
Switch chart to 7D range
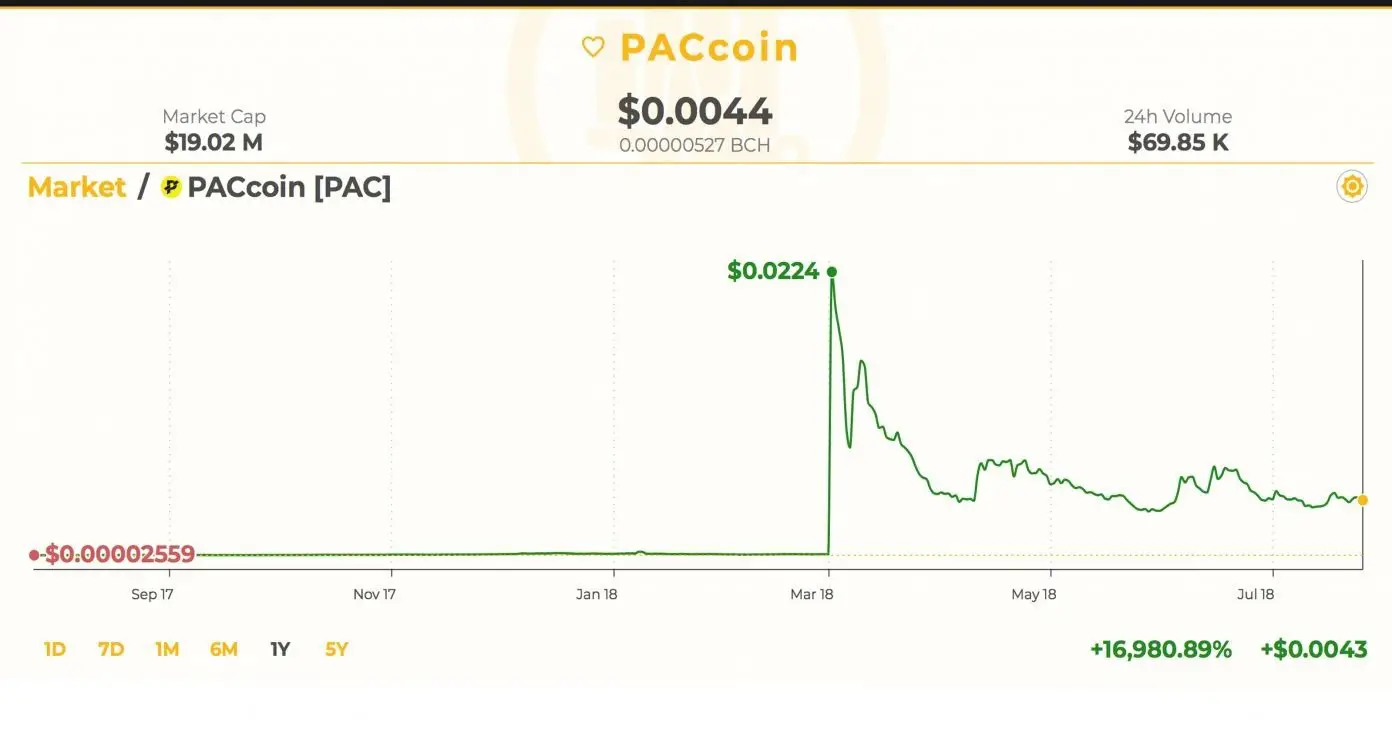111,650
